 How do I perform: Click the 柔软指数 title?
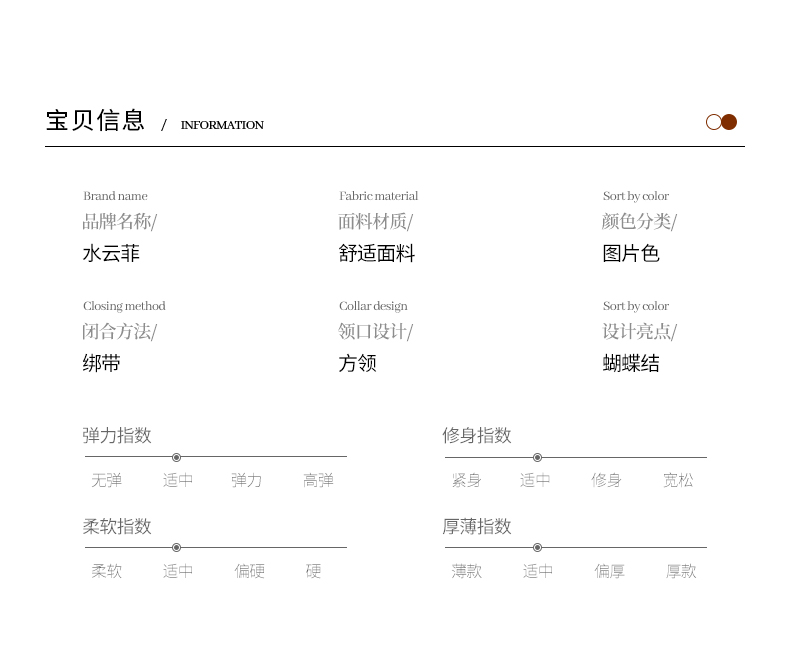(117, 526)
